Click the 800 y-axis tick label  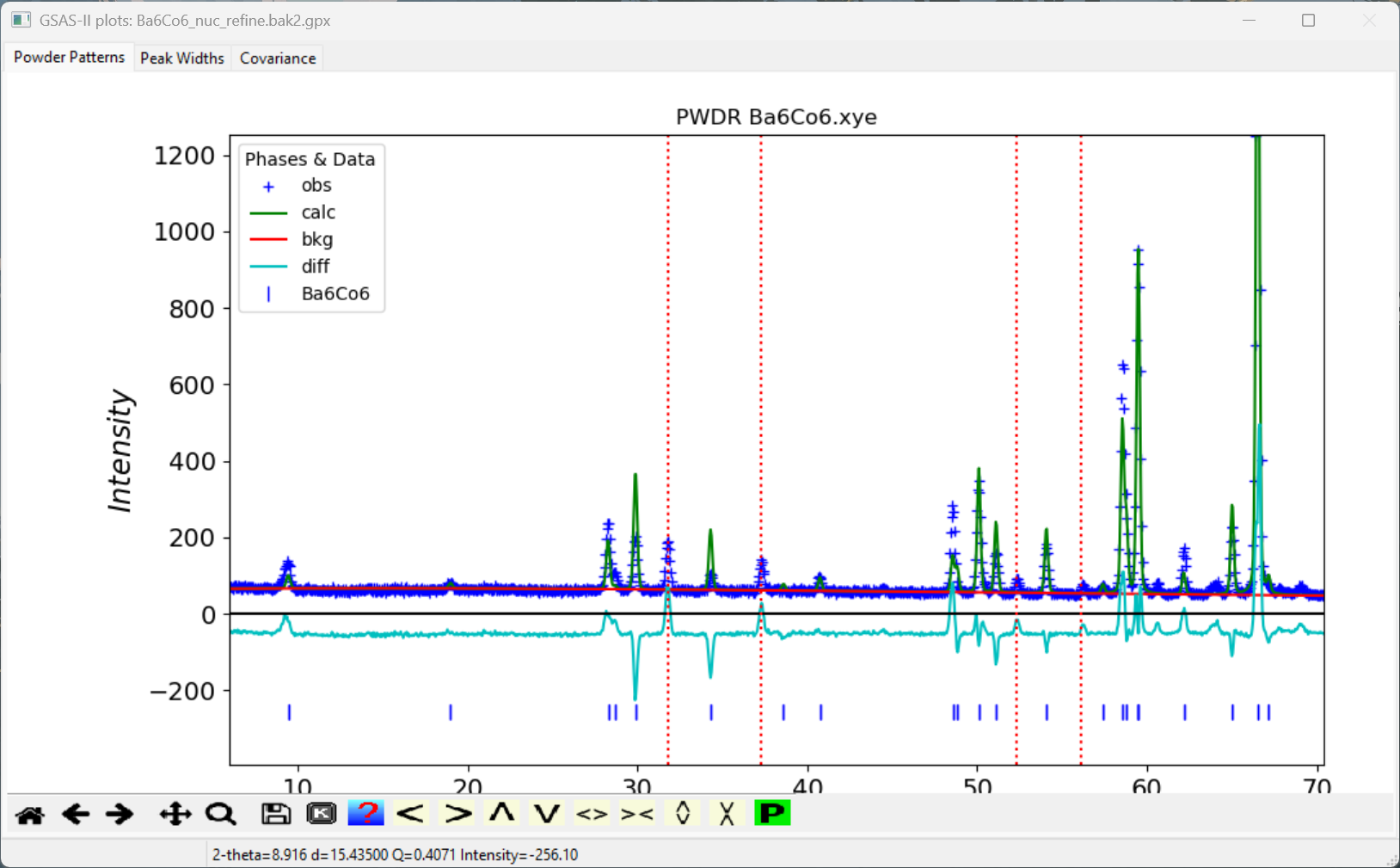192,309
